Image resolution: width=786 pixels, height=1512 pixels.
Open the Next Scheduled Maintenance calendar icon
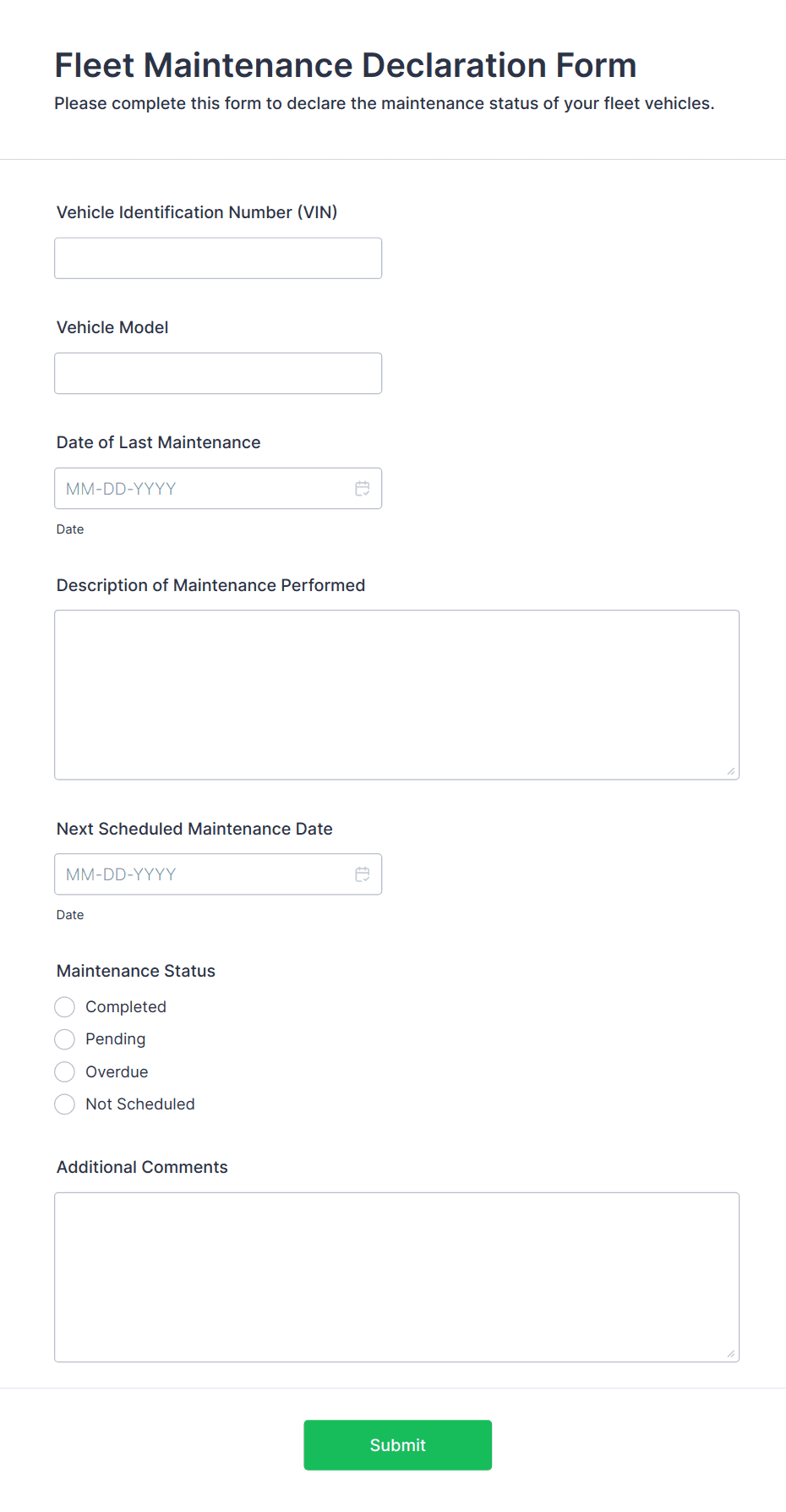[363, 874]
